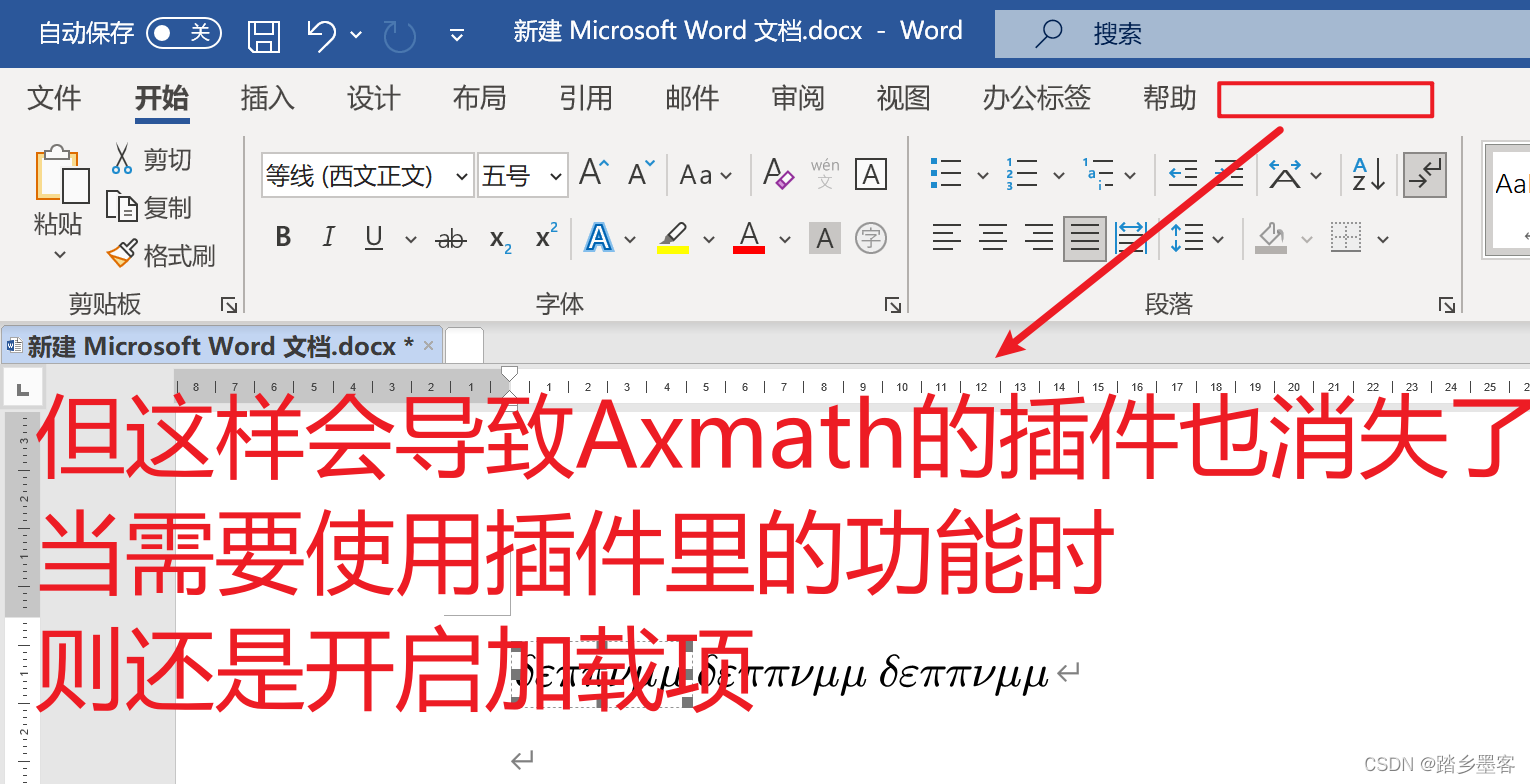Open the 审阅 ribbon tab

[x=797, y=98]
